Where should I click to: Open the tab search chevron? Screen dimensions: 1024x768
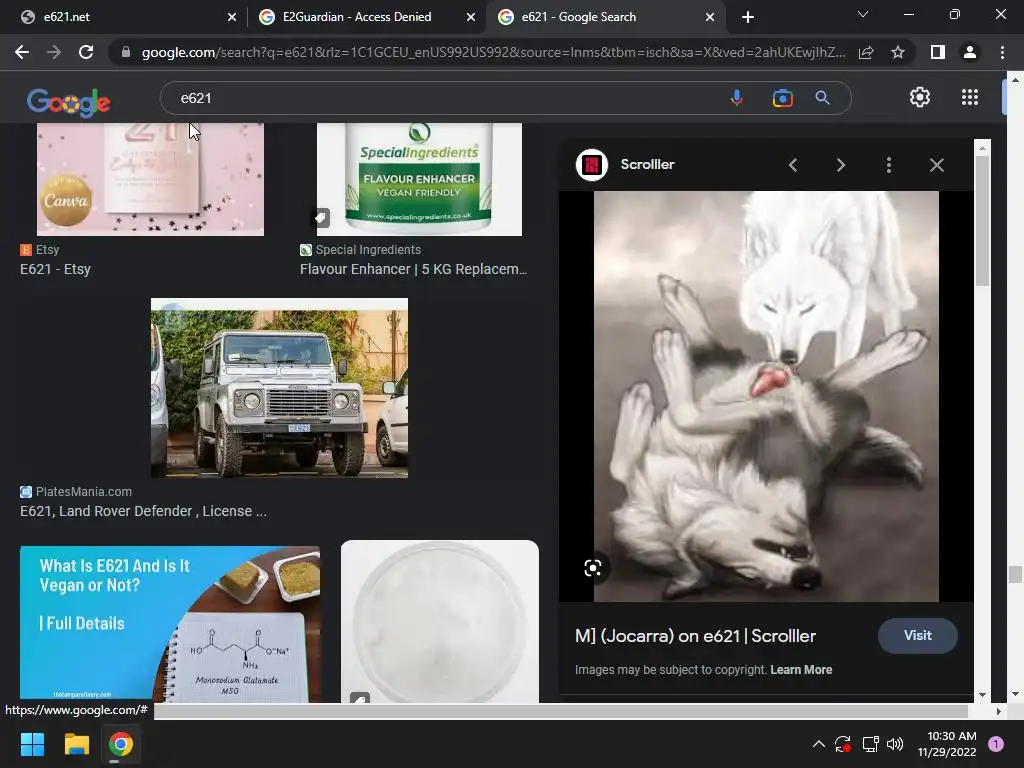(863, 14)
